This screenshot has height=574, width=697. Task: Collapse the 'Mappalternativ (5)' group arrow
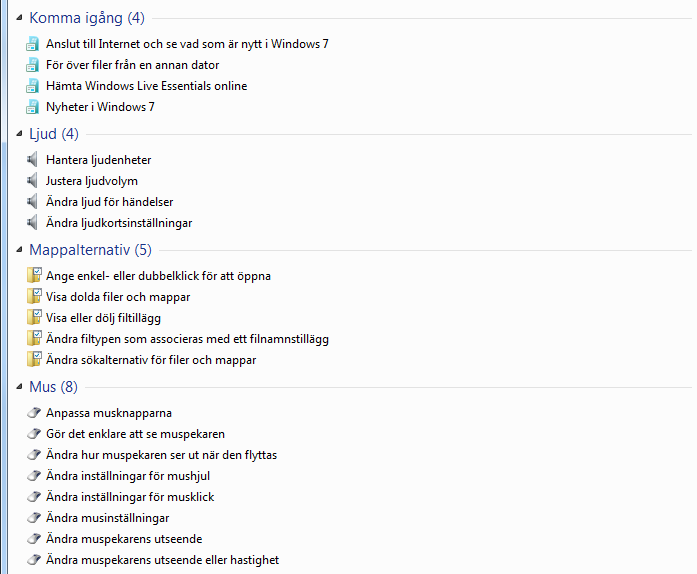19,250
